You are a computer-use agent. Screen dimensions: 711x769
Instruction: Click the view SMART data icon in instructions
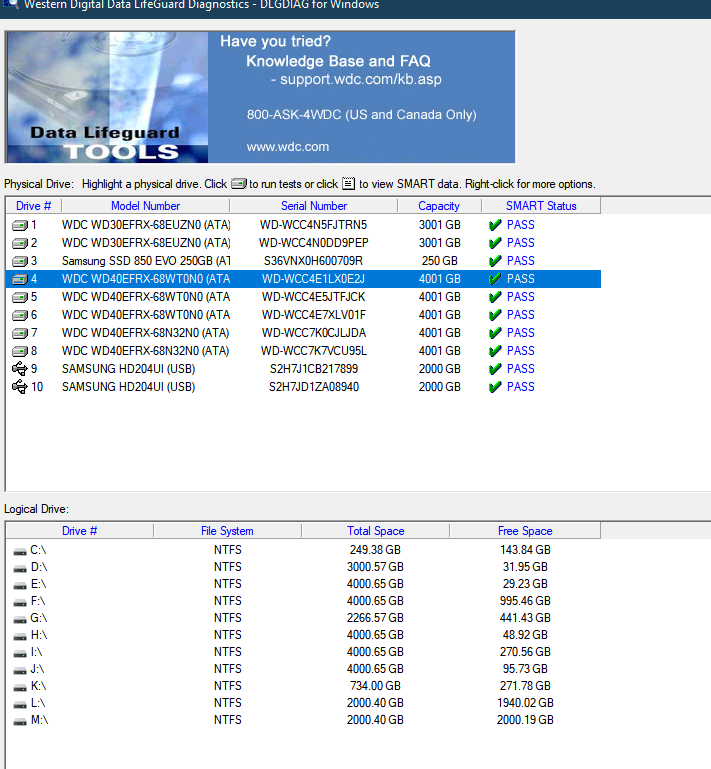348,183
